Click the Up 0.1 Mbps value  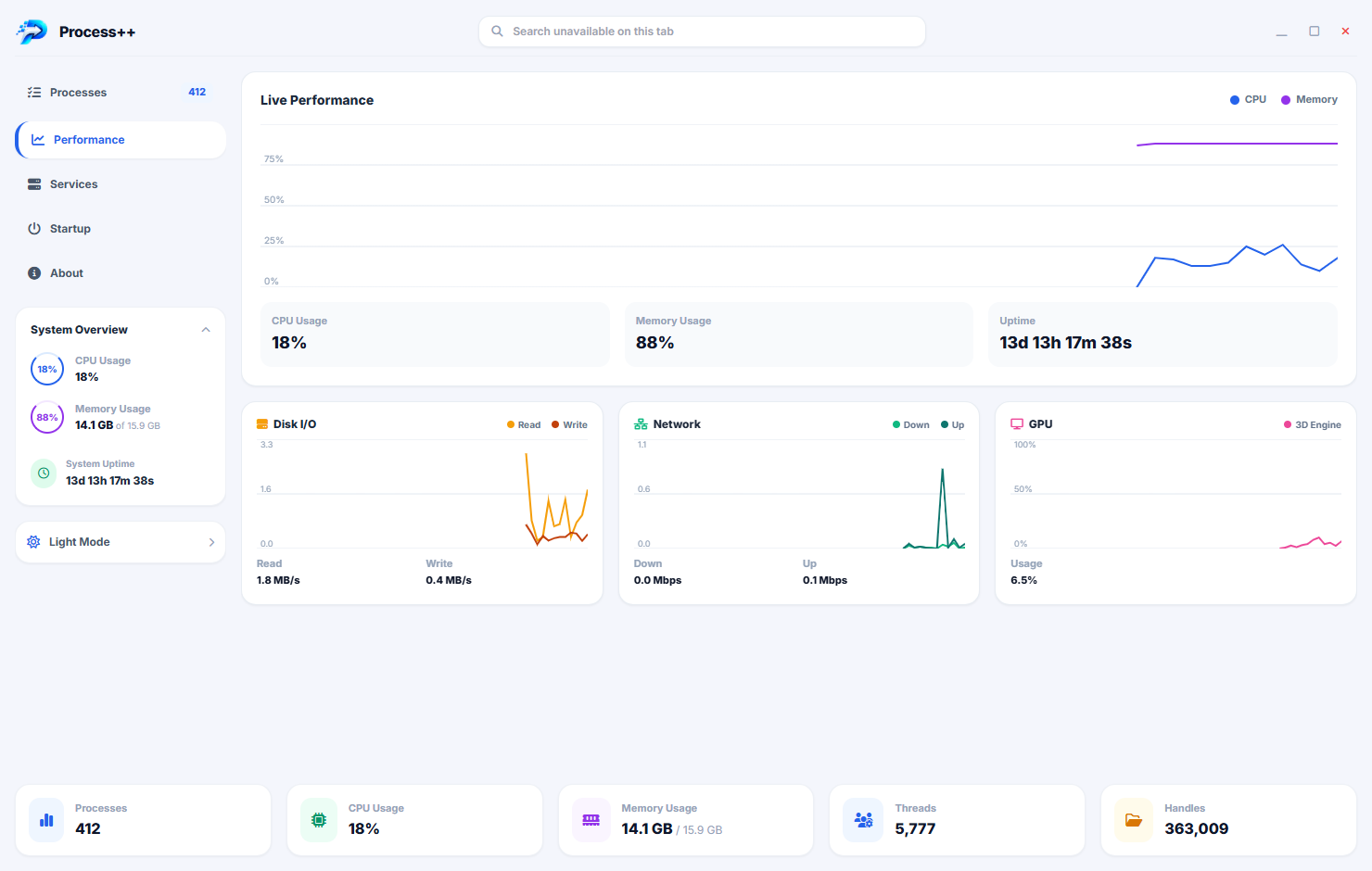pyautogui.click(x=825, y=580)
